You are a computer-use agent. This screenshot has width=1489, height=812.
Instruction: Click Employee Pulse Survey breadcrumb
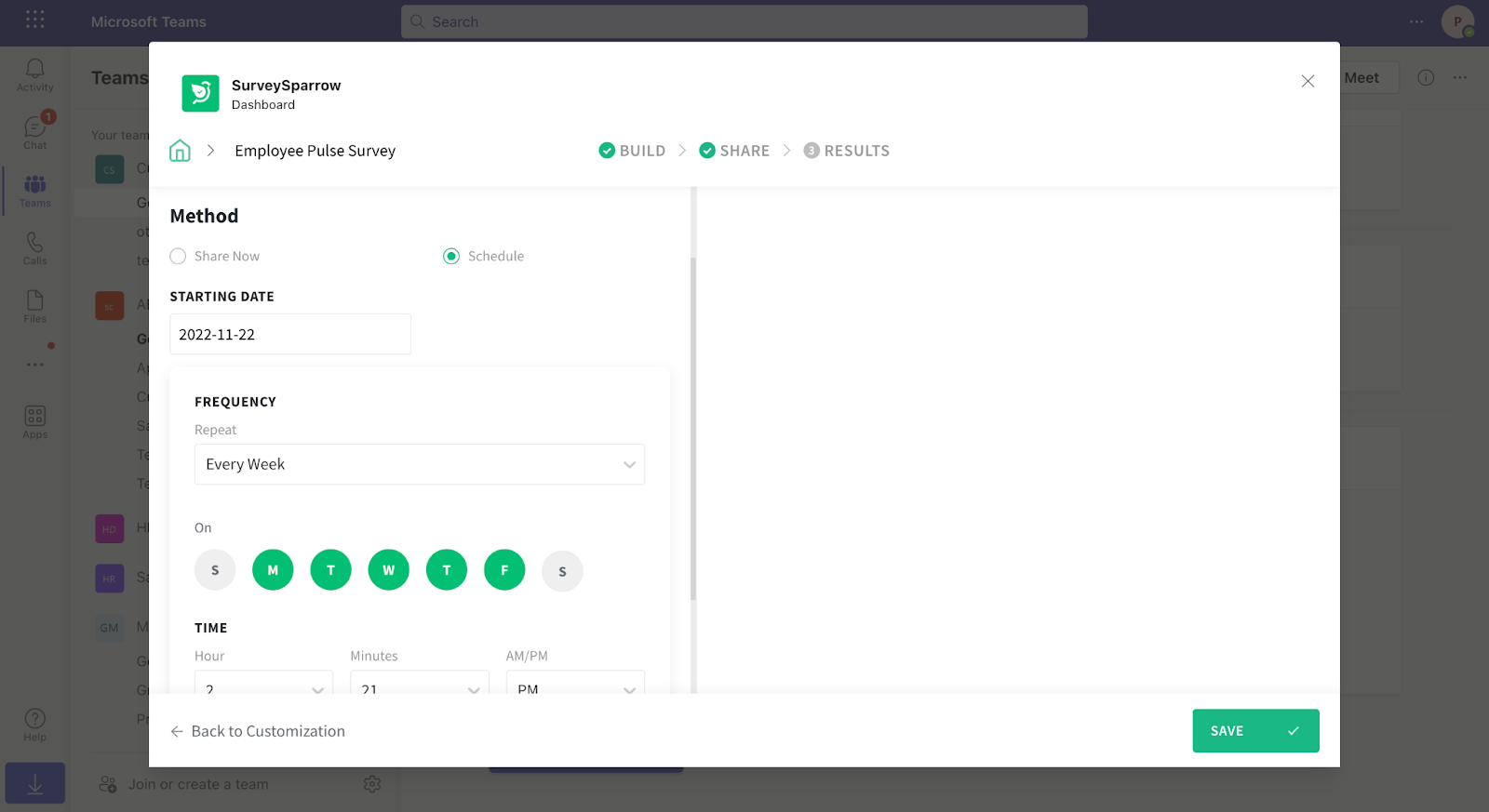315,151
